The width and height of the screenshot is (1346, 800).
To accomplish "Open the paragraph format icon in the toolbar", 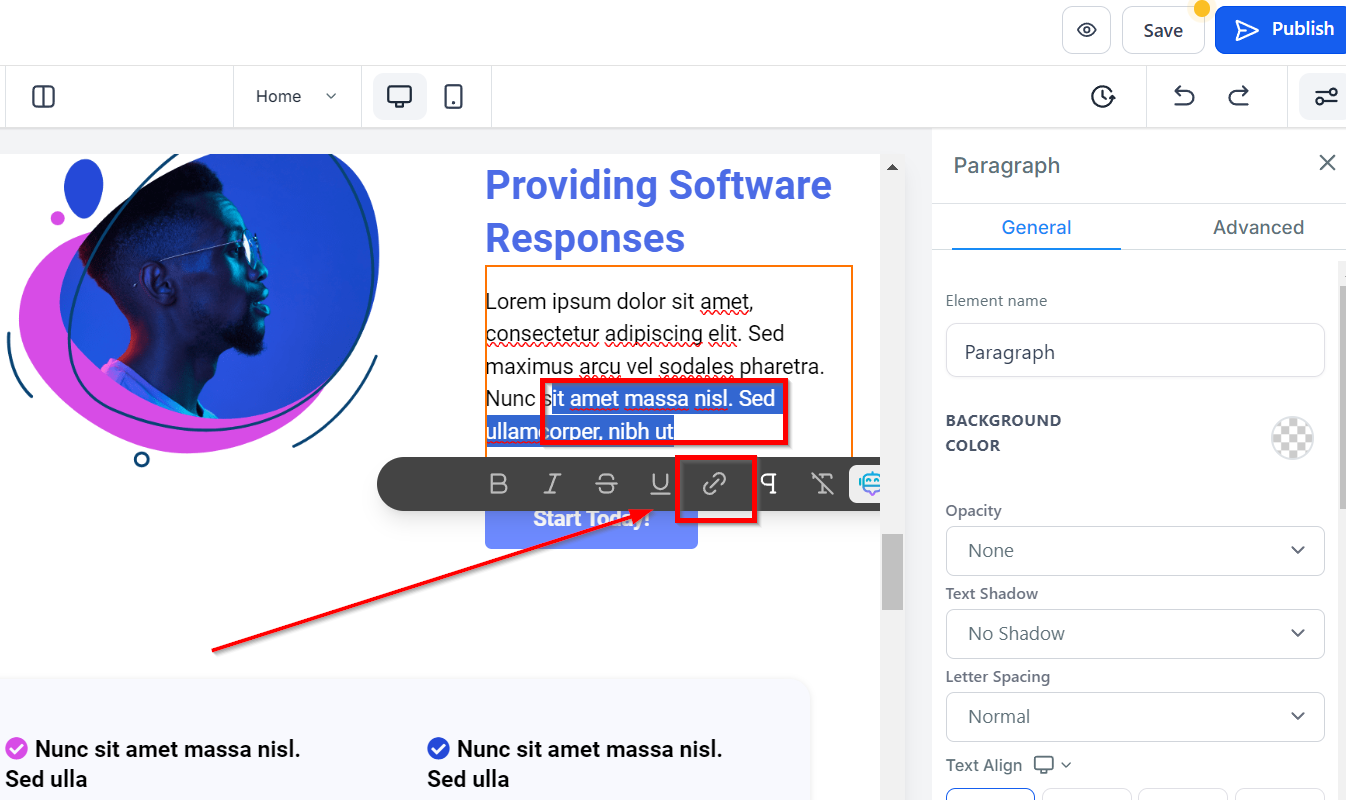I will (769, 485).
